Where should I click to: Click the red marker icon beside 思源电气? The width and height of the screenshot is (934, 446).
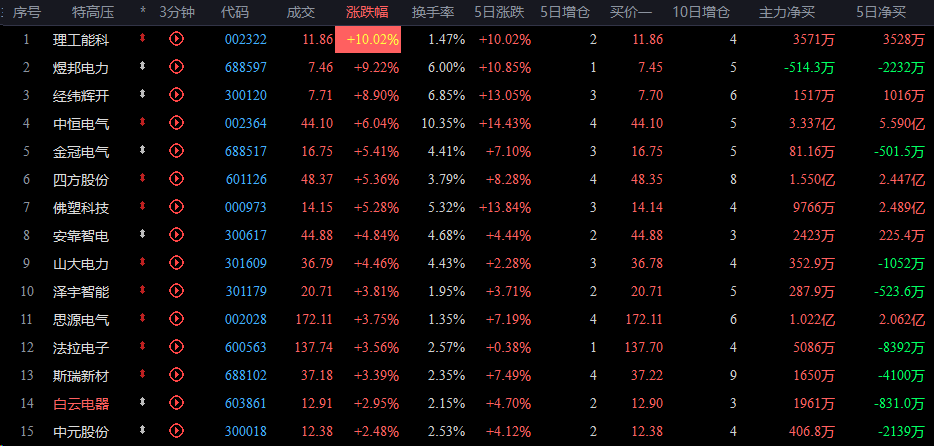pos(142,318)
